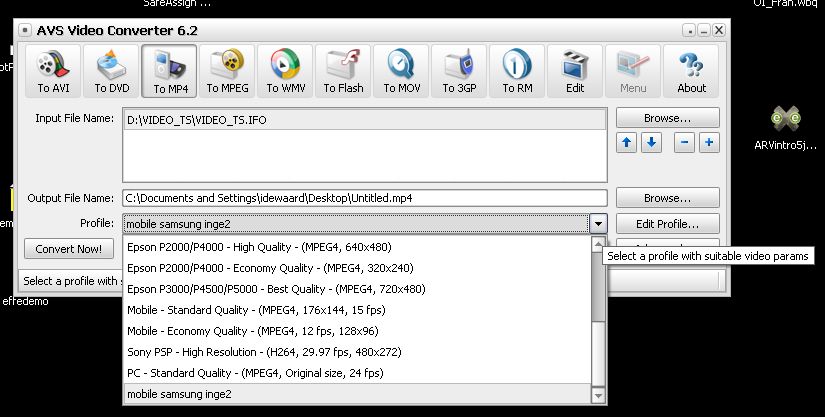Collapse the Profile dropdown arrow
This screenshot has width=825, height=417.
click(x=598, y=224)
